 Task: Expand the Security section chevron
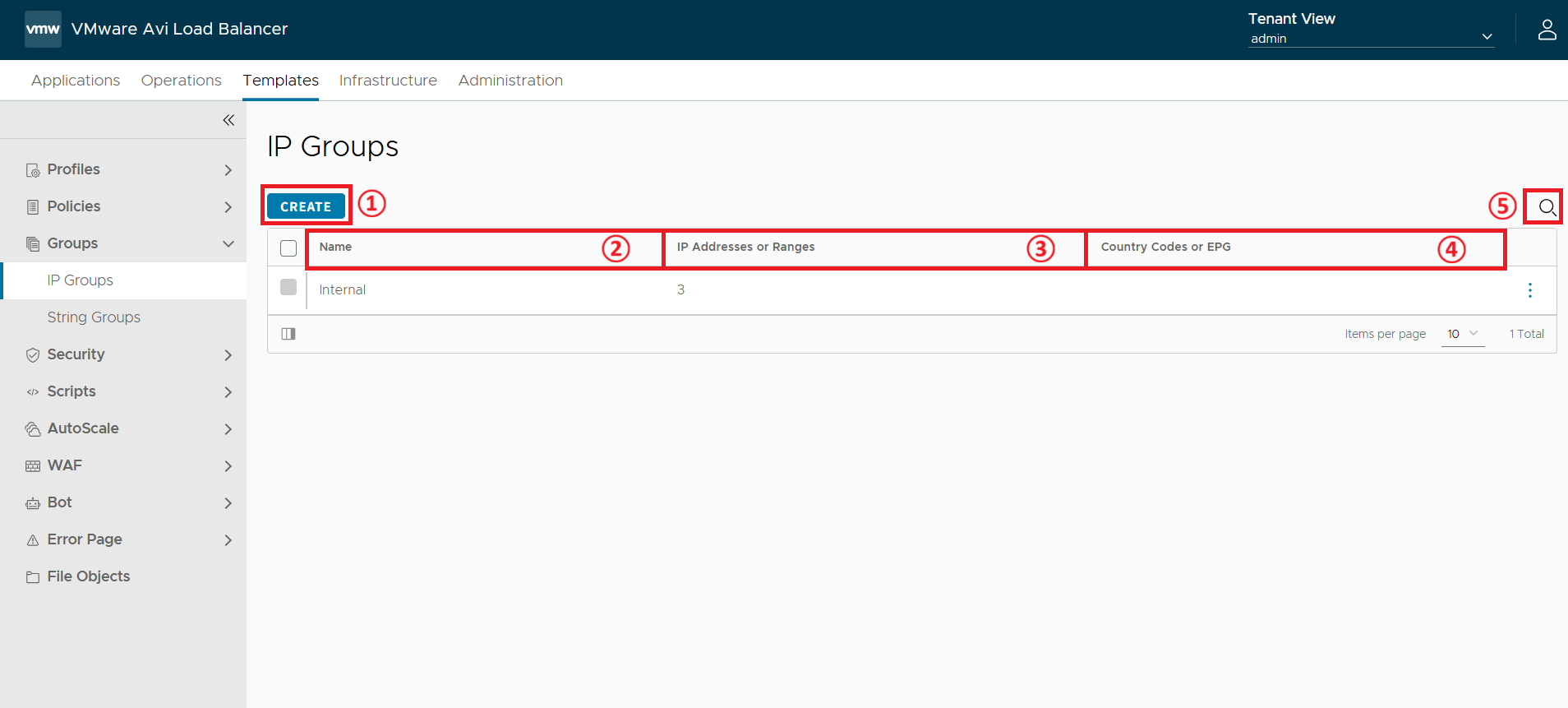pos(228,355)
